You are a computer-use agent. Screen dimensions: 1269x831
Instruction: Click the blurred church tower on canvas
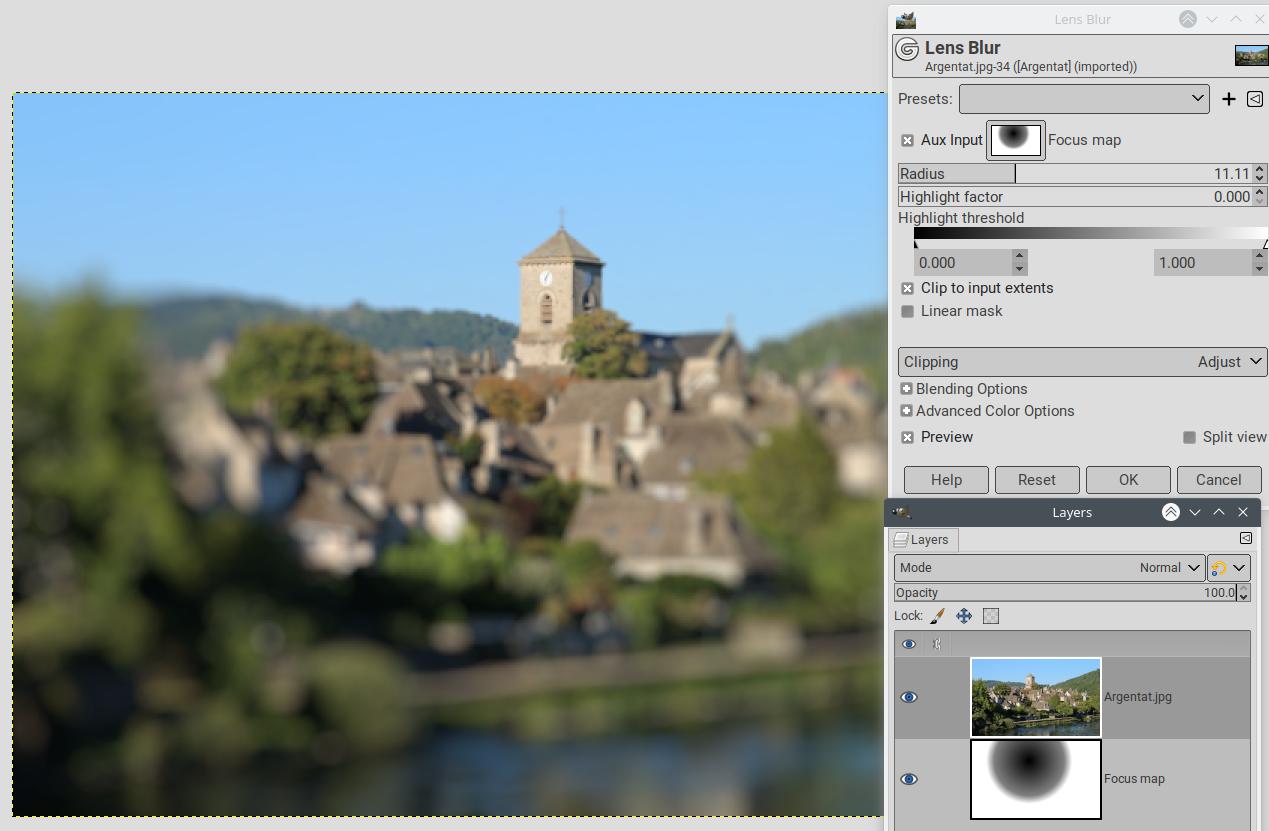point(560,290)
